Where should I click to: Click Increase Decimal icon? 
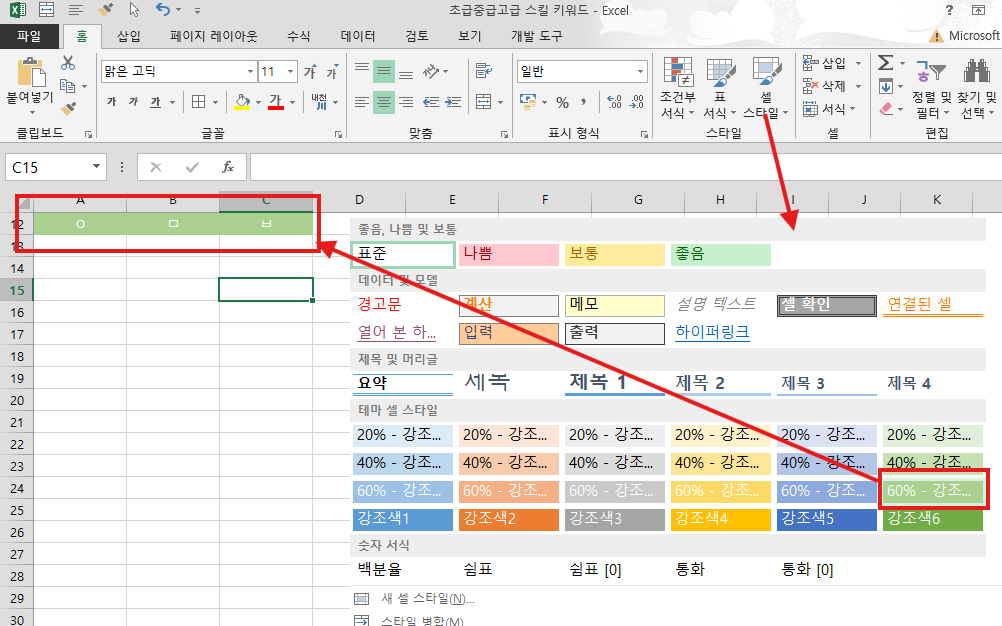(x=614, y=102)
